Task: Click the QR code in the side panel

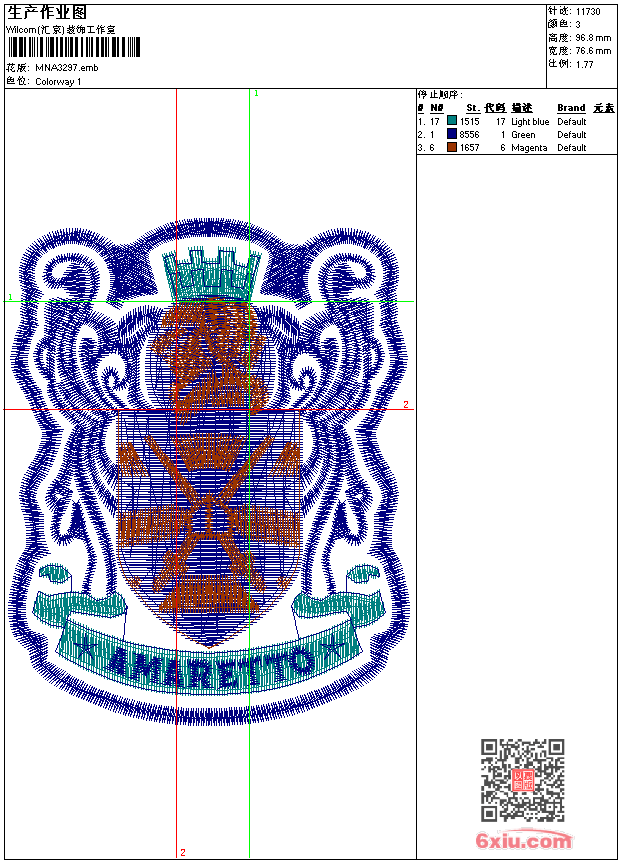Action: coord(523,780)
